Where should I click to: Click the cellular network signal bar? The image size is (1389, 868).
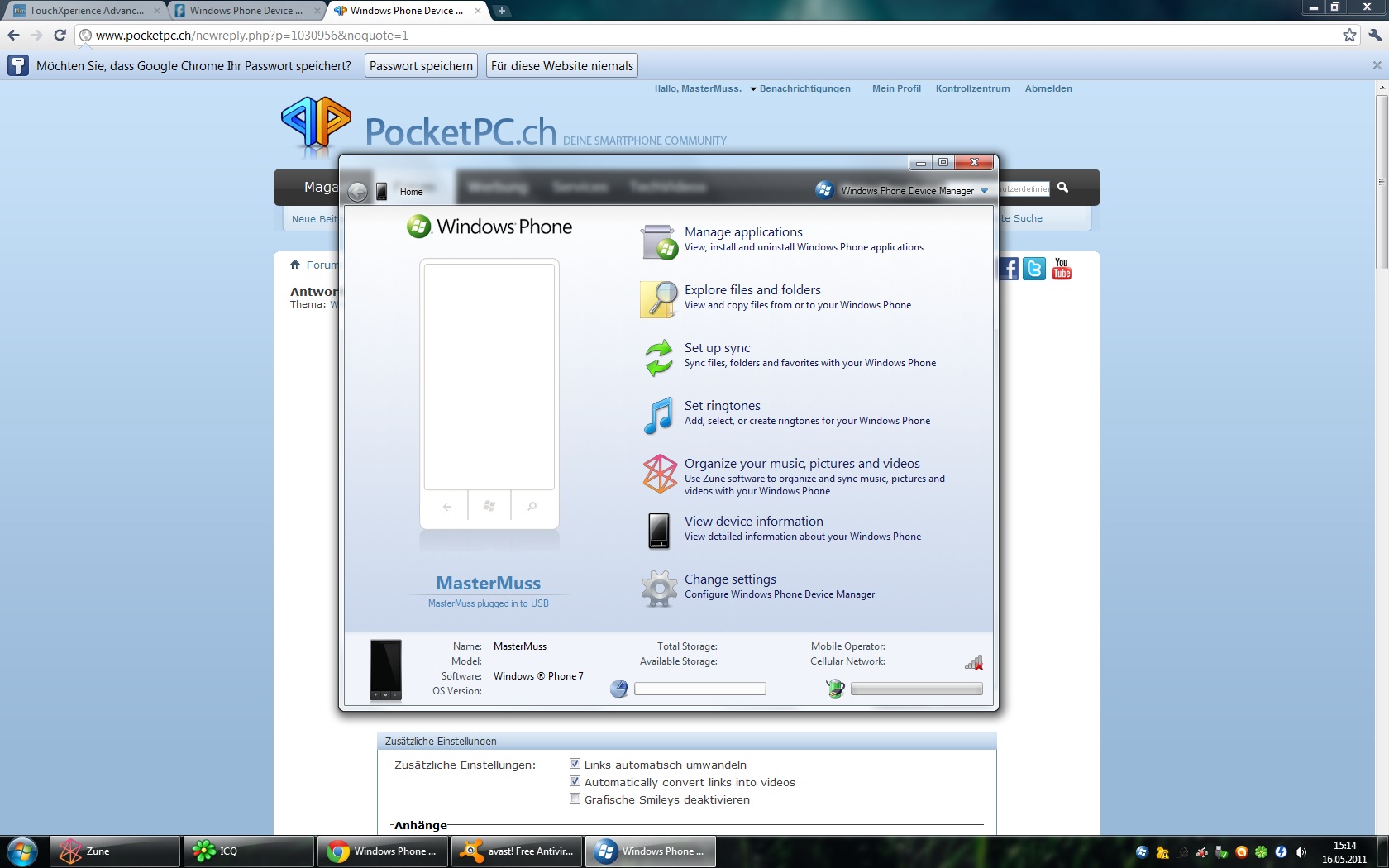pos(917,689)
